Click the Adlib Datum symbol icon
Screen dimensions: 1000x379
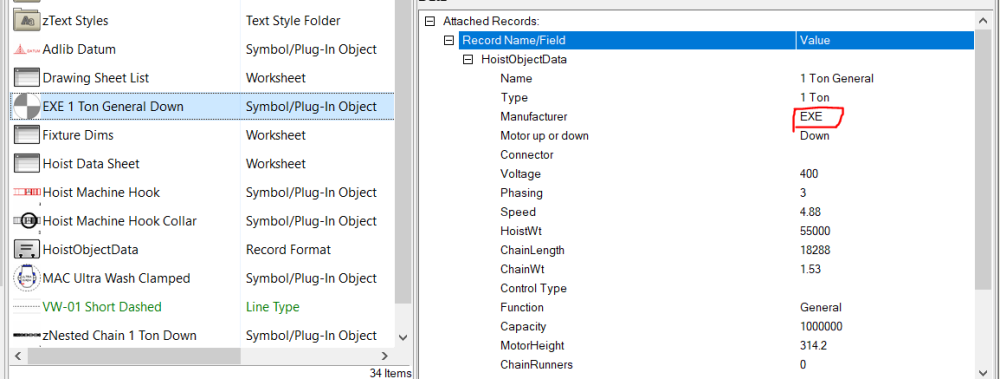coord(27,49)
